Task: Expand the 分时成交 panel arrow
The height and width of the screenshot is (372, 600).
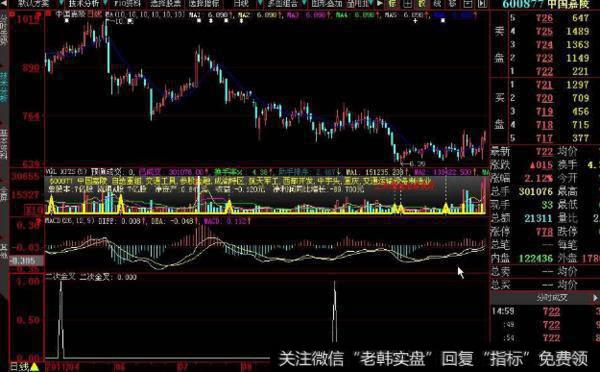Action: click(595, 298)
